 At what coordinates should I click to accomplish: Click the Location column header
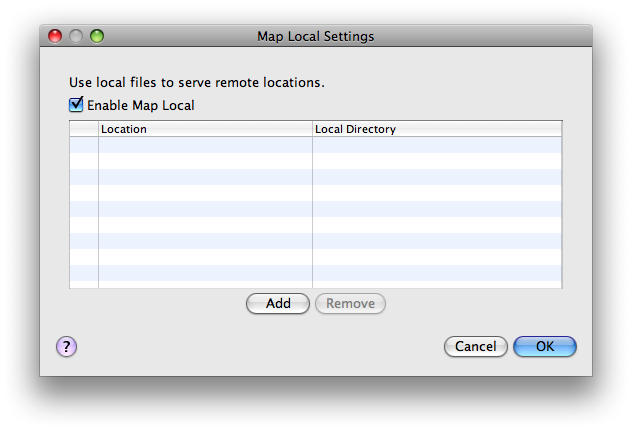pyautogui.click(x=205, y=129)
